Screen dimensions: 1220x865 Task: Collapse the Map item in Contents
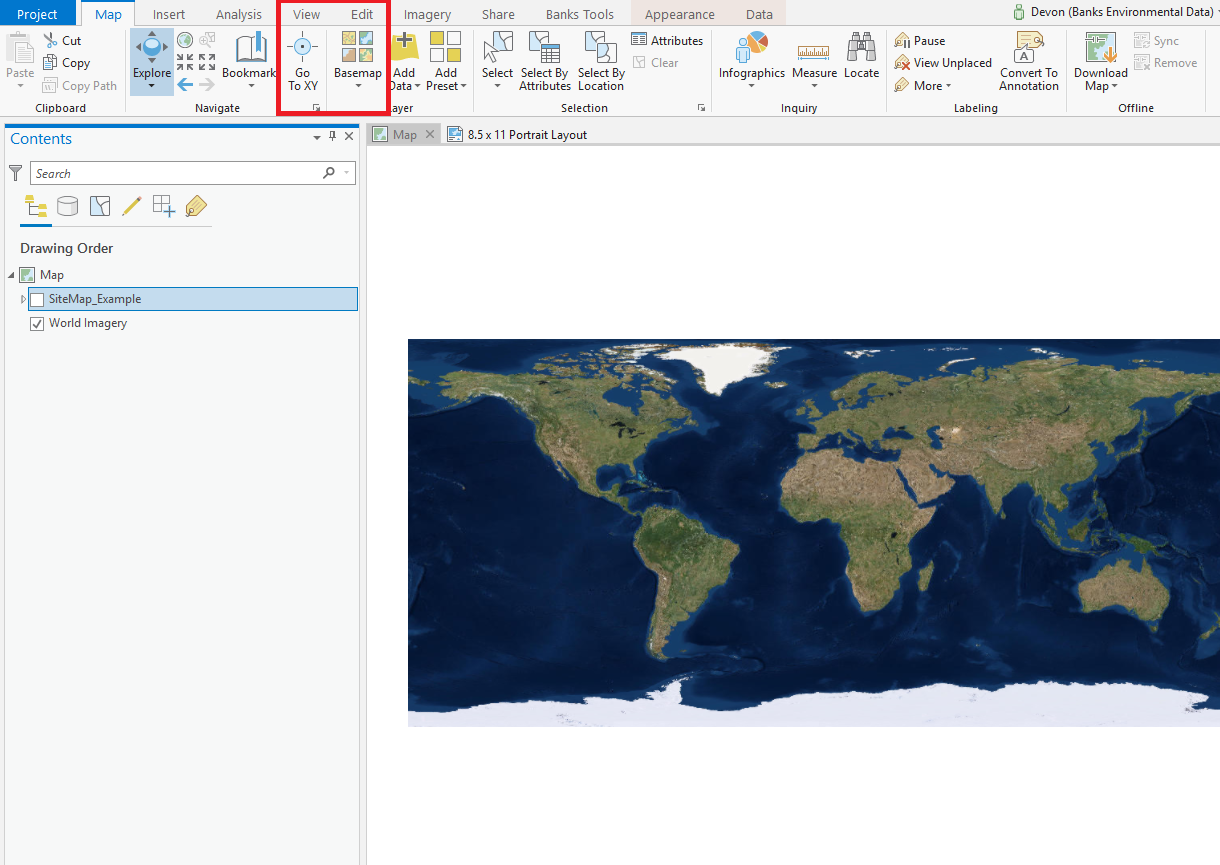pos(10,274)
